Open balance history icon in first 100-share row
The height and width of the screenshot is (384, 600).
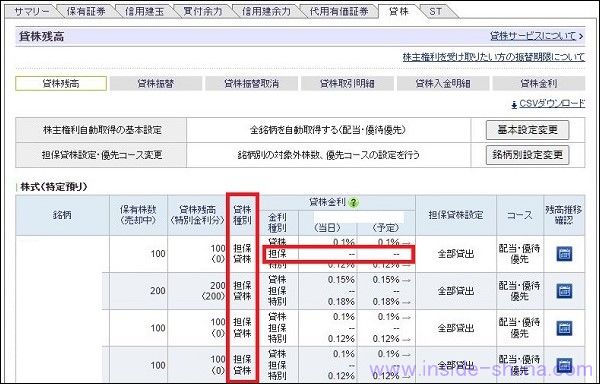pos(564,254)
